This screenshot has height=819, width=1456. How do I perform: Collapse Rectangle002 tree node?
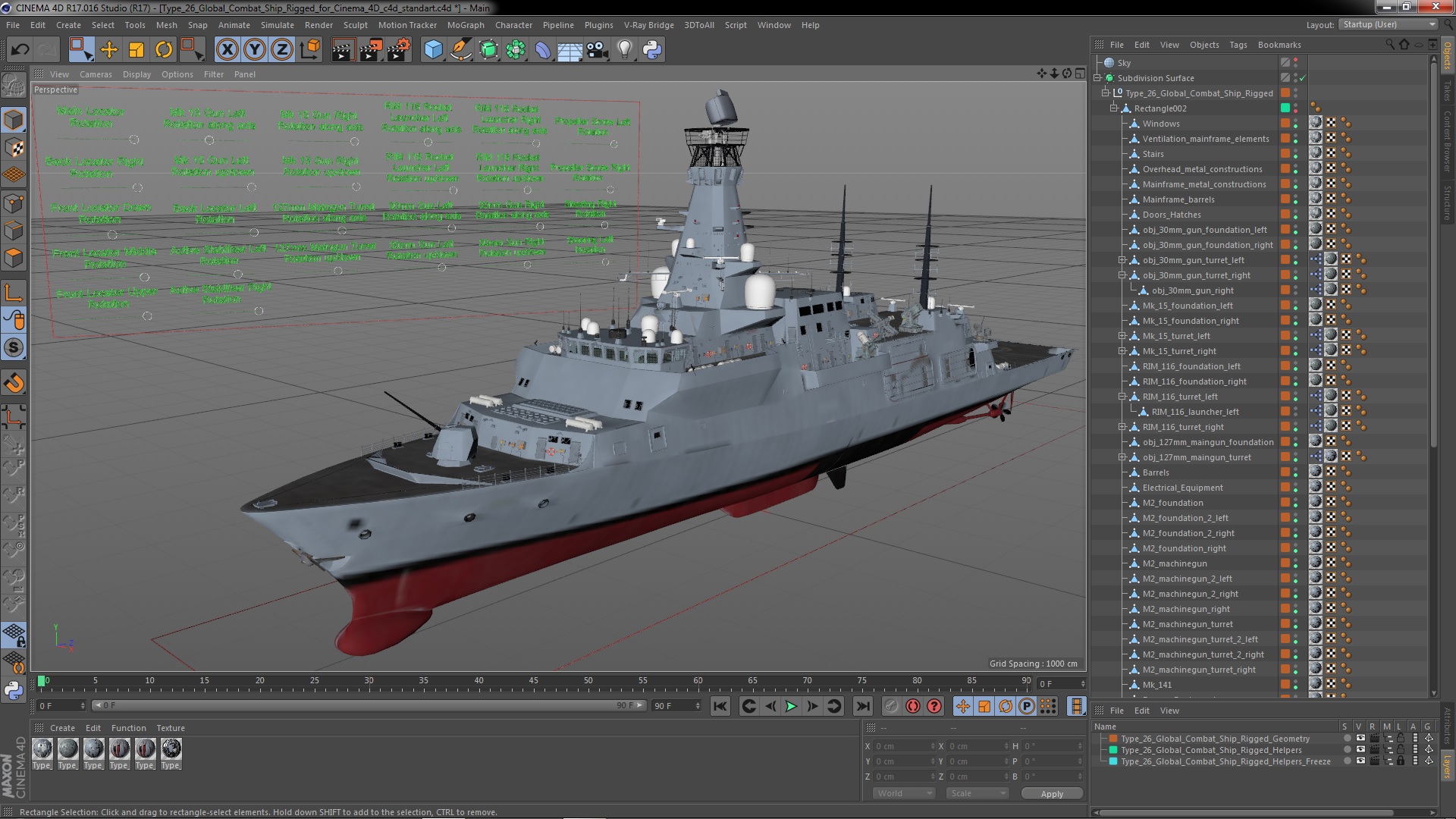coord(1114,108)
